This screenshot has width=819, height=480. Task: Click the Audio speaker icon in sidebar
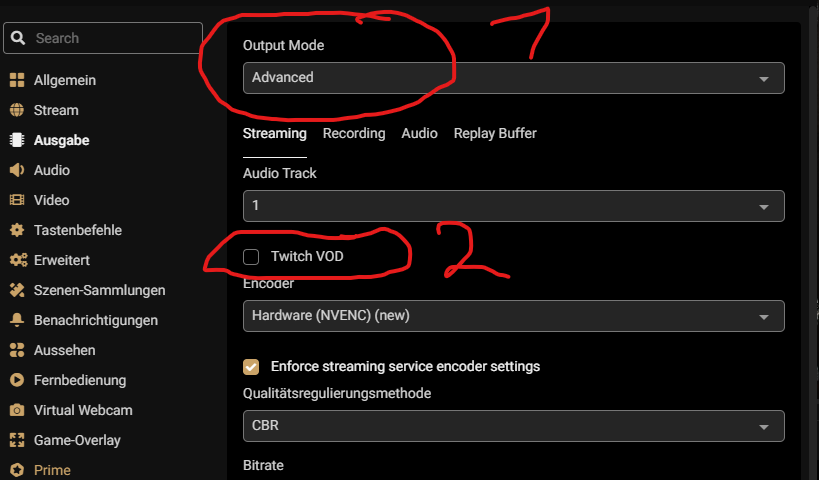pyautogui.click(x=16, y=170)
